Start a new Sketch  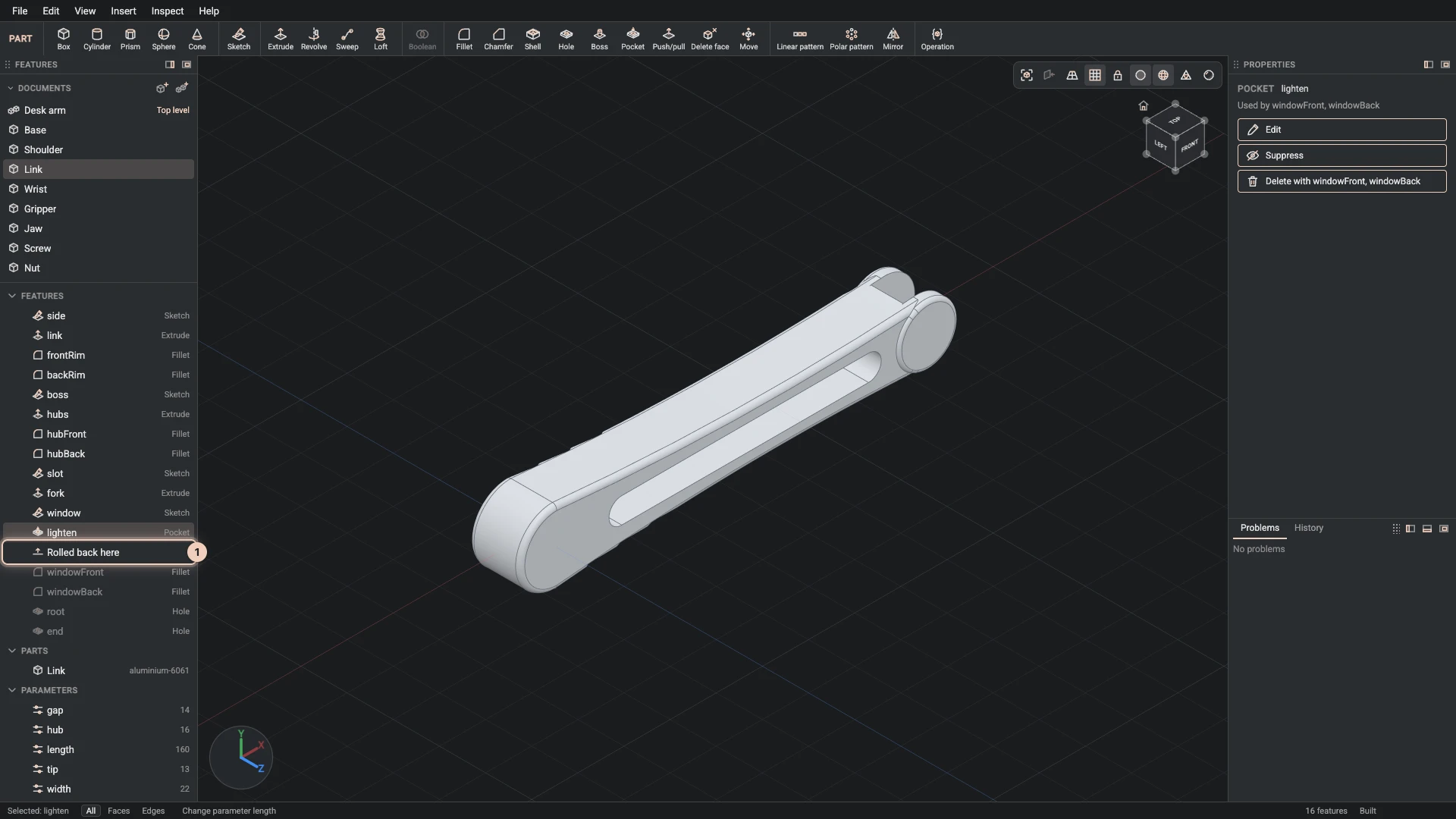click(239, 39)
